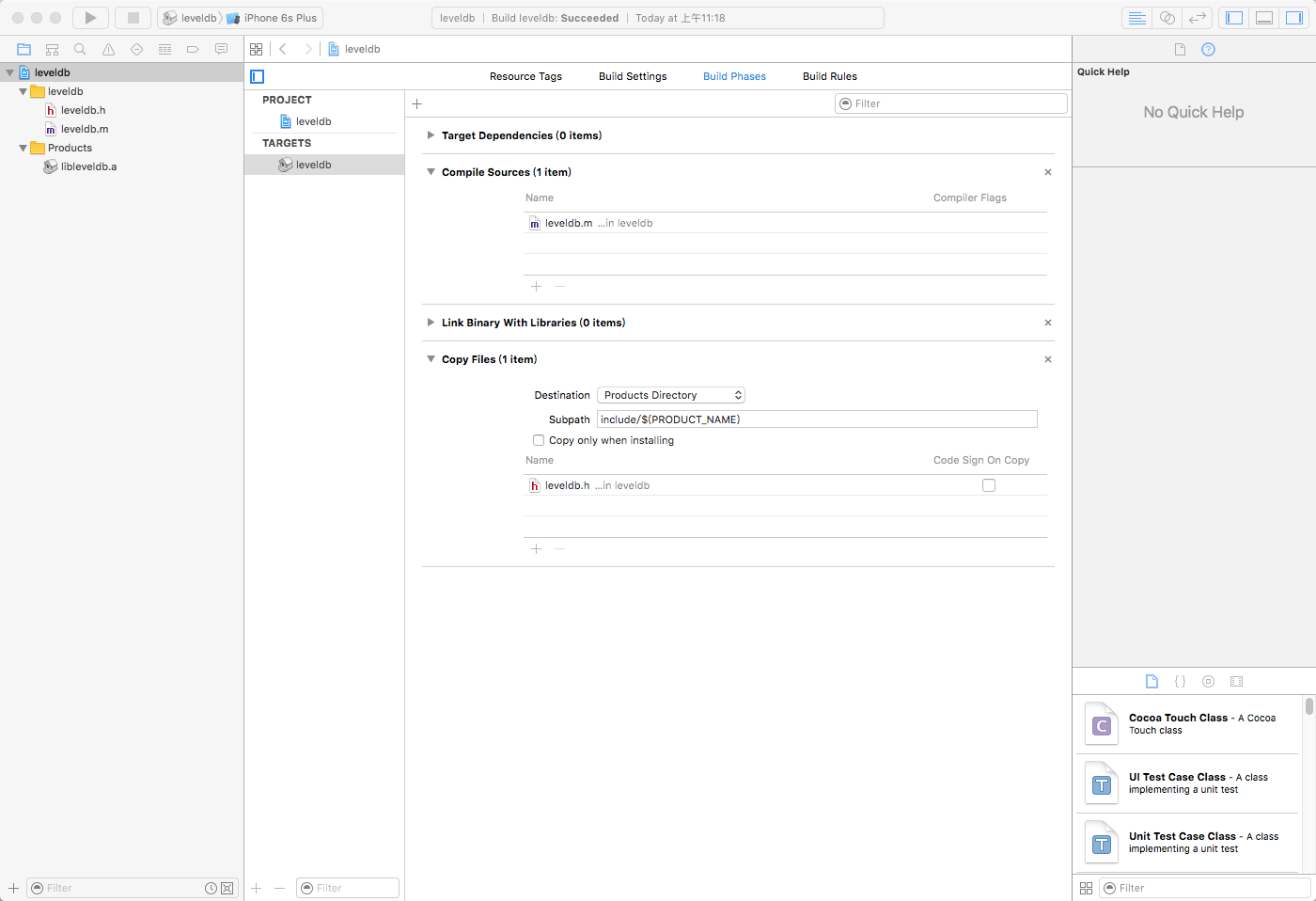Delete the Compile Sources phase
The width and height of the screenshot is (1316, 901).
(1048, 172)
